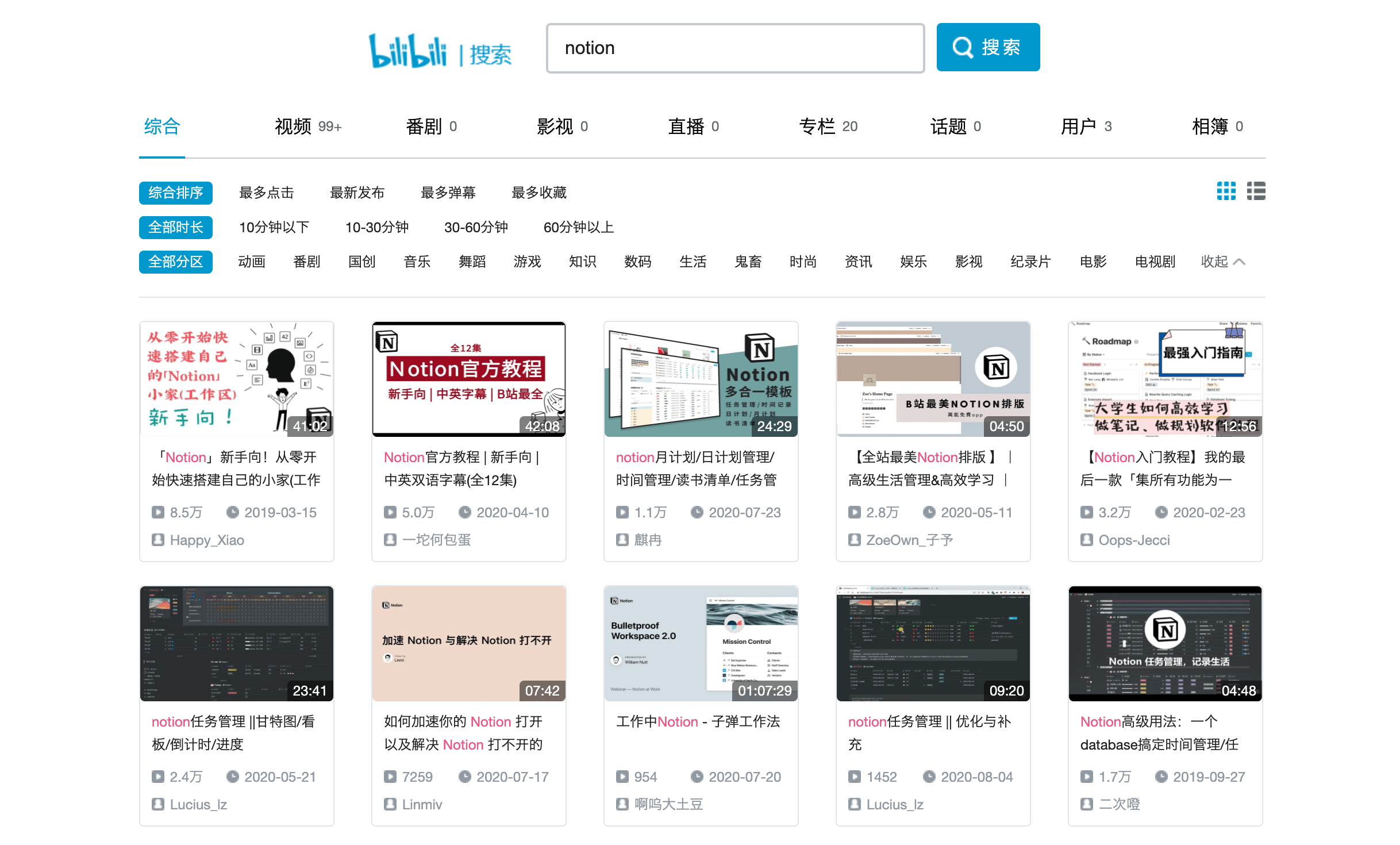Open Notion官方教程 video thumbnail
Image resolution: width=1400 pixels, height=845 pixels.
pos(469,379)
